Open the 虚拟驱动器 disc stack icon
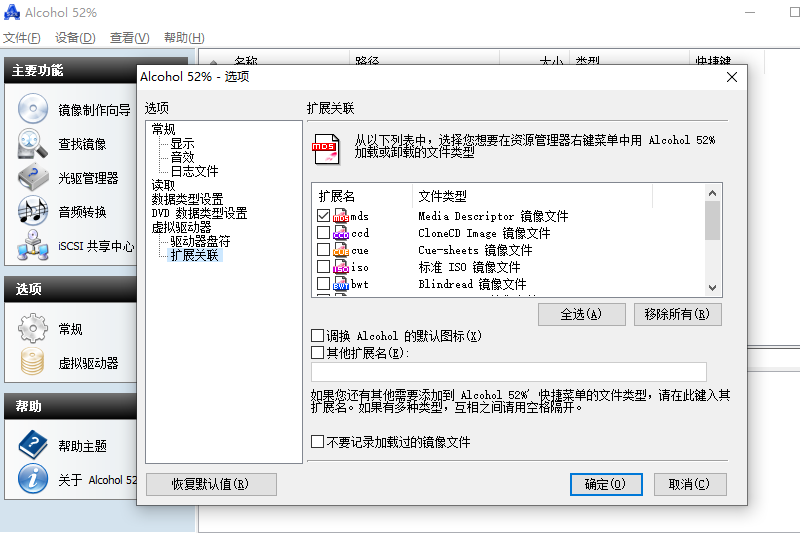This screenshot has height=533, width=800. [33, 362]
